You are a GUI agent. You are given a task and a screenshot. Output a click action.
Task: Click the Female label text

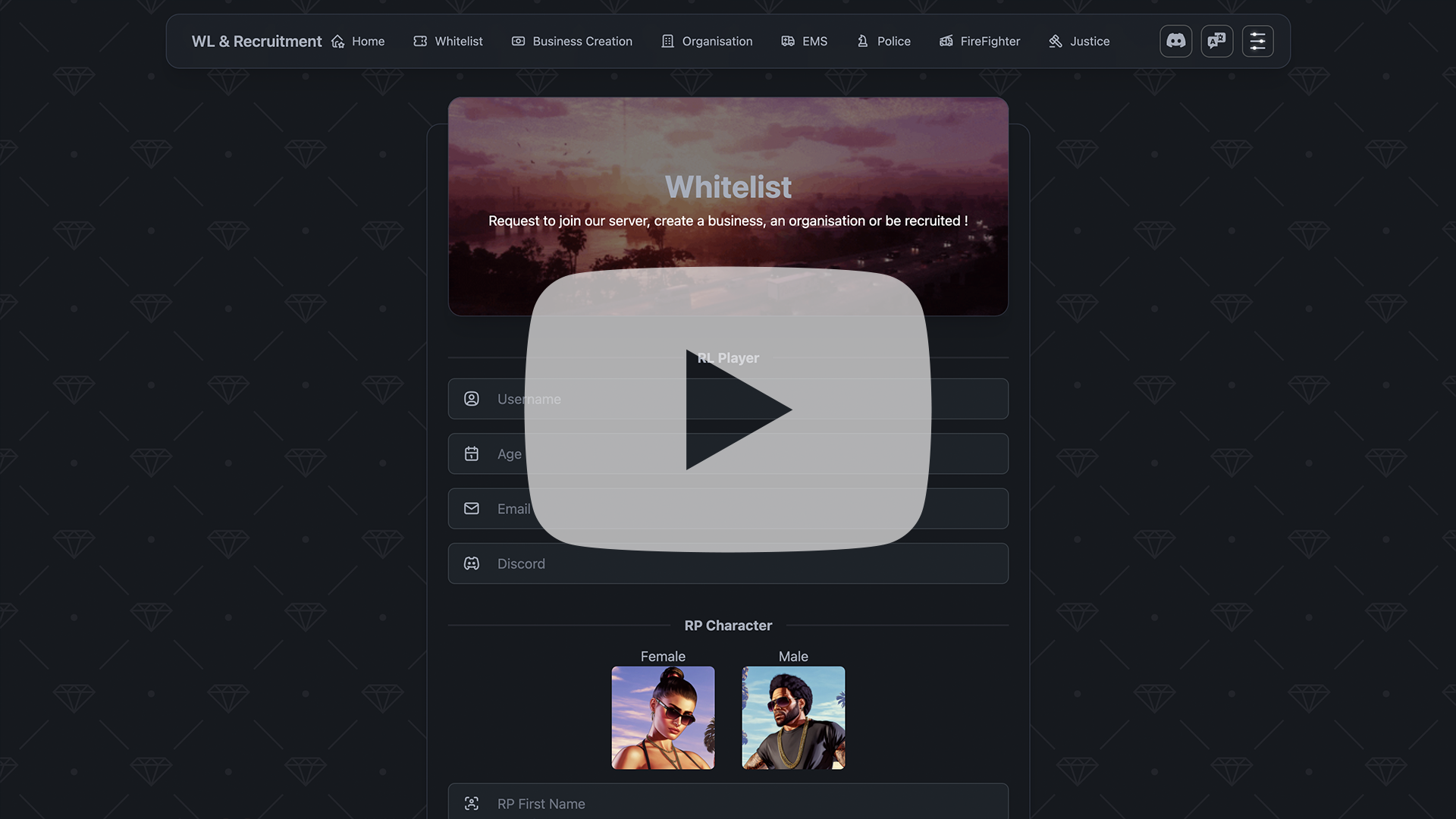[x=663, y=657]
